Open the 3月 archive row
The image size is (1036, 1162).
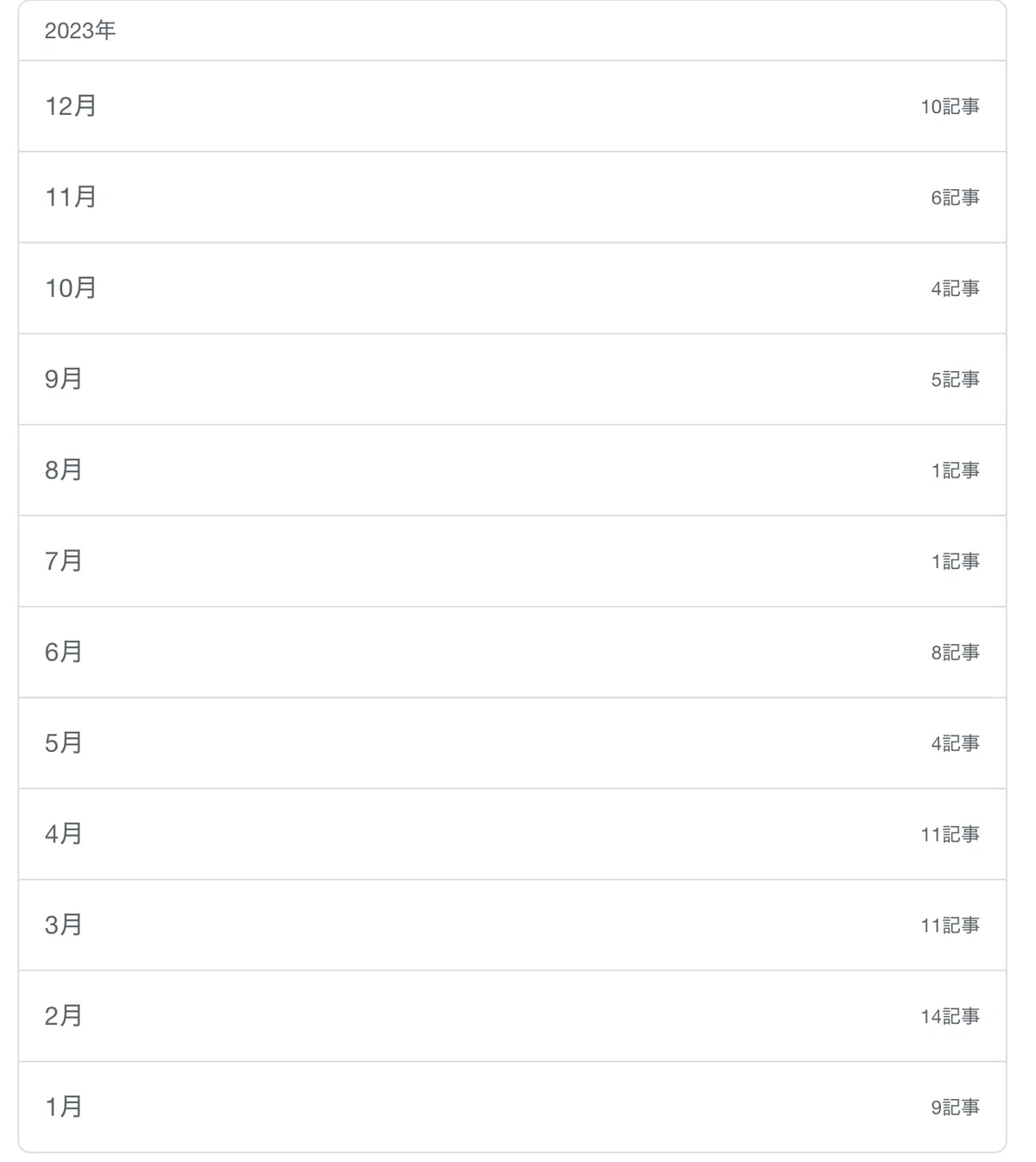(x=512, y=925)
